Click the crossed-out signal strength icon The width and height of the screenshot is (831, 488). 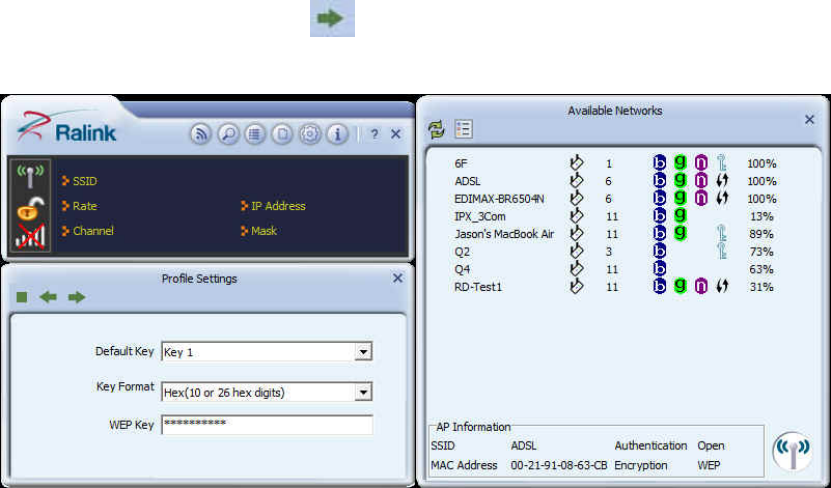click(30, 236)
